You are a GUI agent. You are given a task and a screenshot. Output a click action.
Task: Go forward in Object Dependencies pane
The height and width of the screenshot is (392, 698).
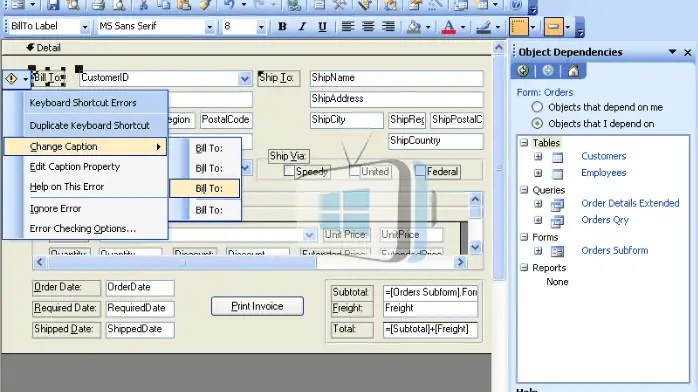click(548, 71)
